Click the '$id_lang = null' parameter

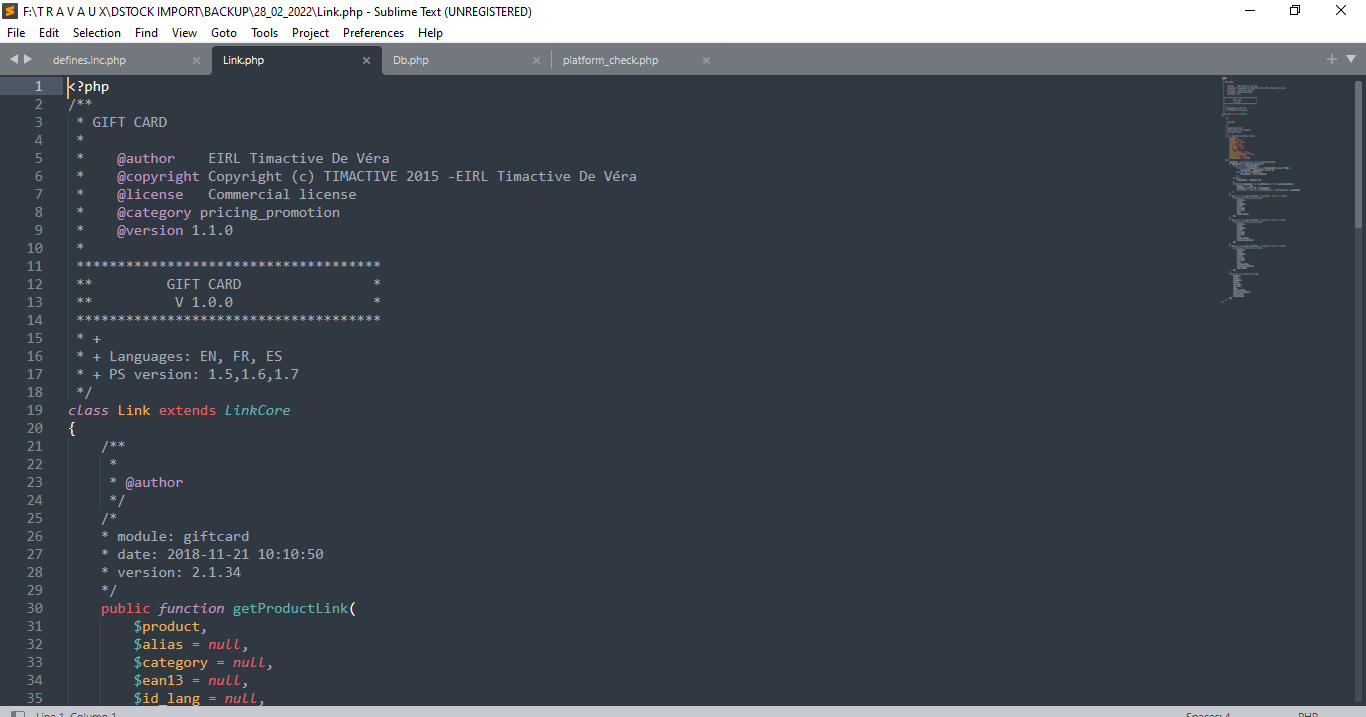(196, 698)
